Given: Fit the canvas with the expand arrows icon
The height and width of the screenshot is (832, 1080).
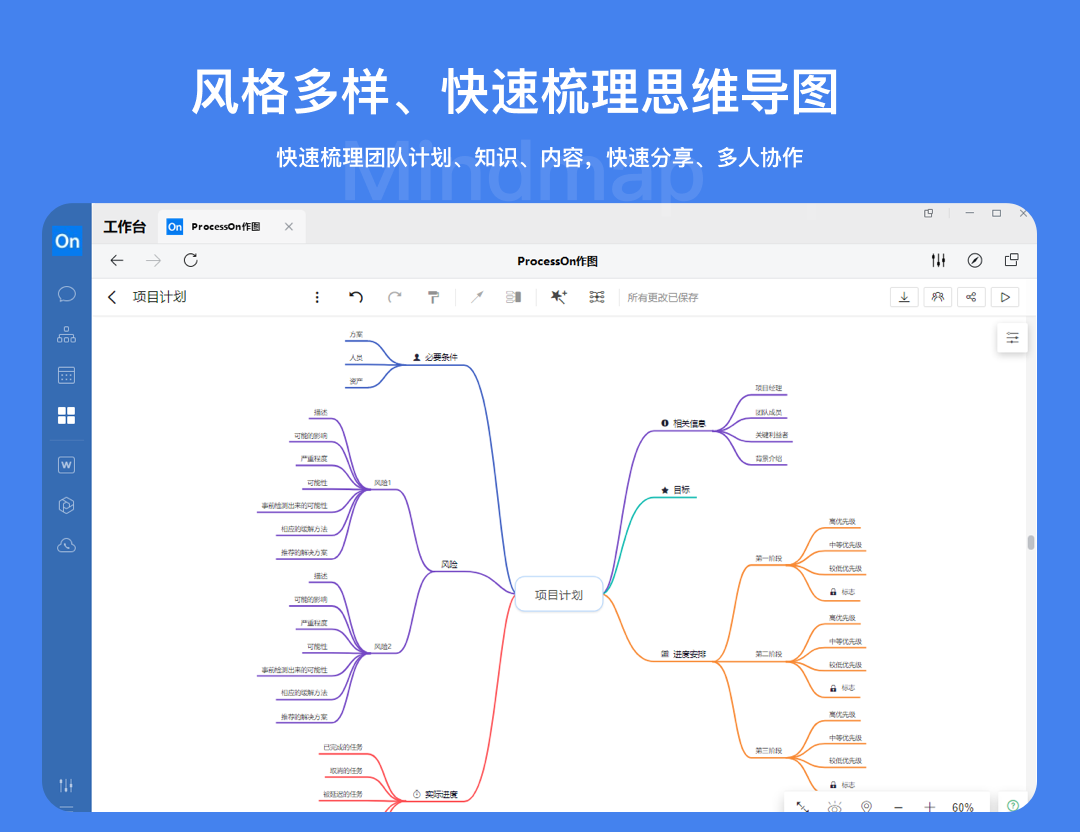Looking at the screenshot, I should [802, 807].
